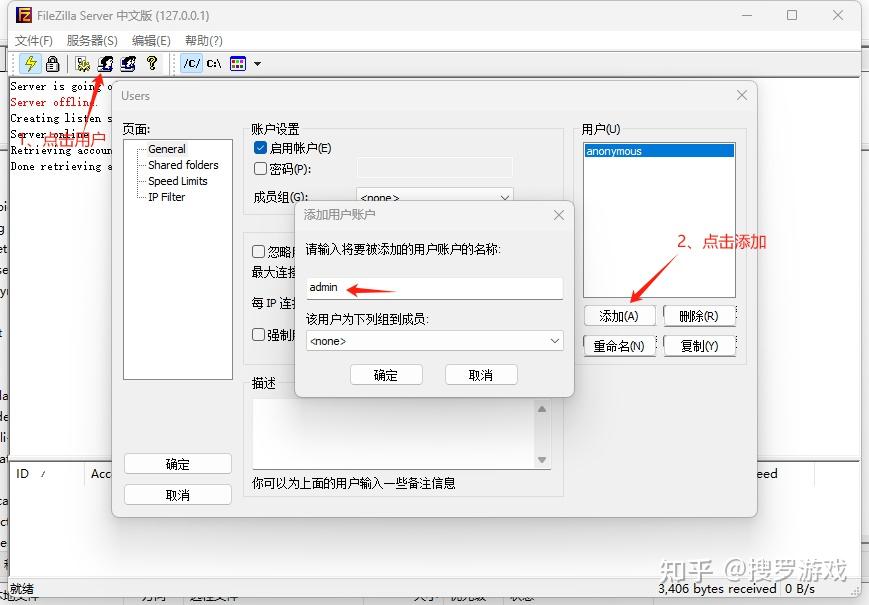The width and height of the screenshot is (869, 605).
Task: Click the 就绪 status text
Action: pyautogui.click(x=22, y=588)
